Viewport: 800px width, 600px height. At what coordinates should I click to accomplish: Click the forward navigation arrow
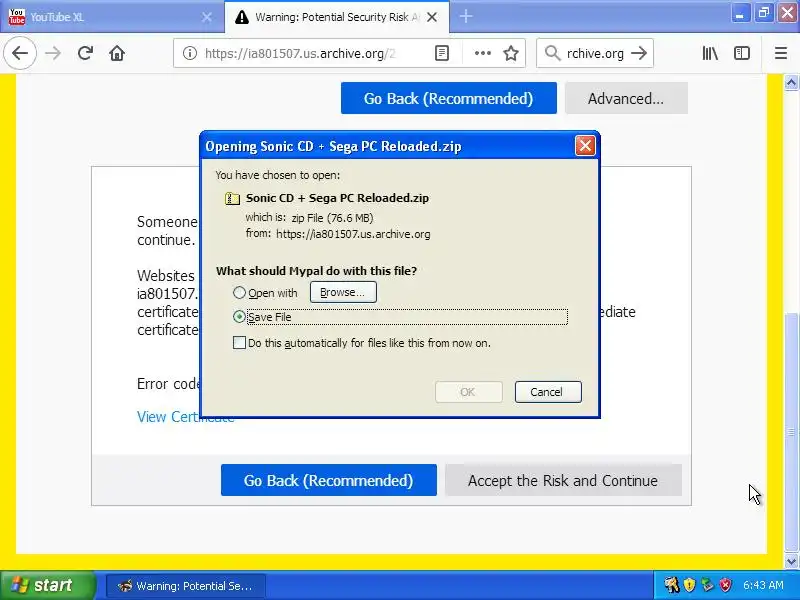tap(53, 53)
